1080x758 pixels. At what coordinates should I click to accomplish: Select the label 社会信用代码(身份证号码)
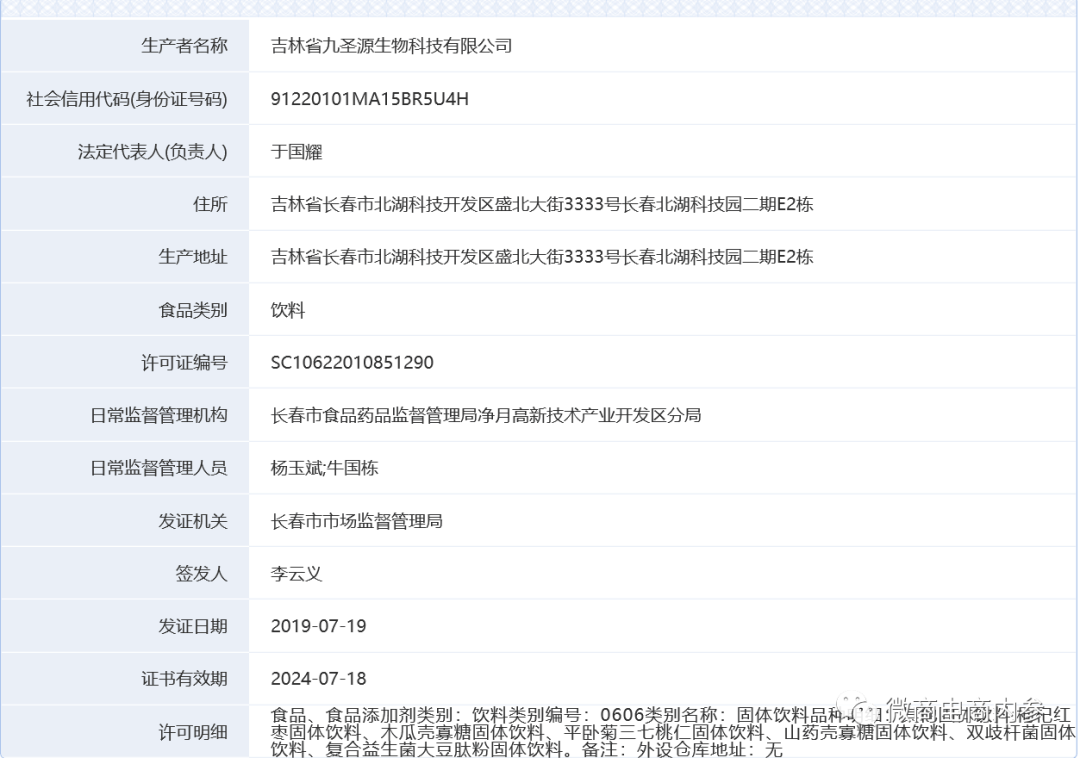(x=127, y=98)
